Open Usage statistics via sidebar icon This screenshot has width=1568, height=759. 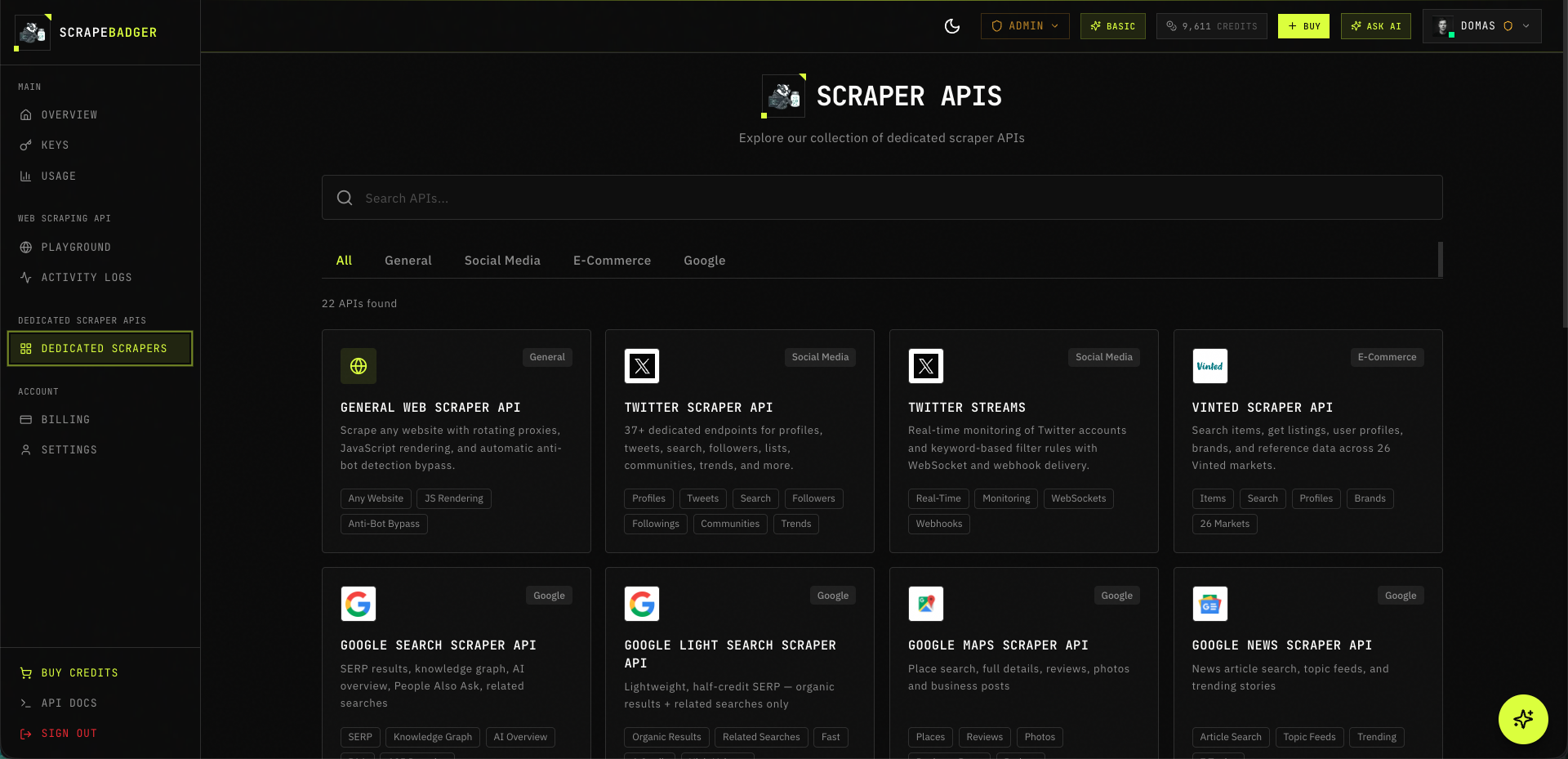click(26, 176)
